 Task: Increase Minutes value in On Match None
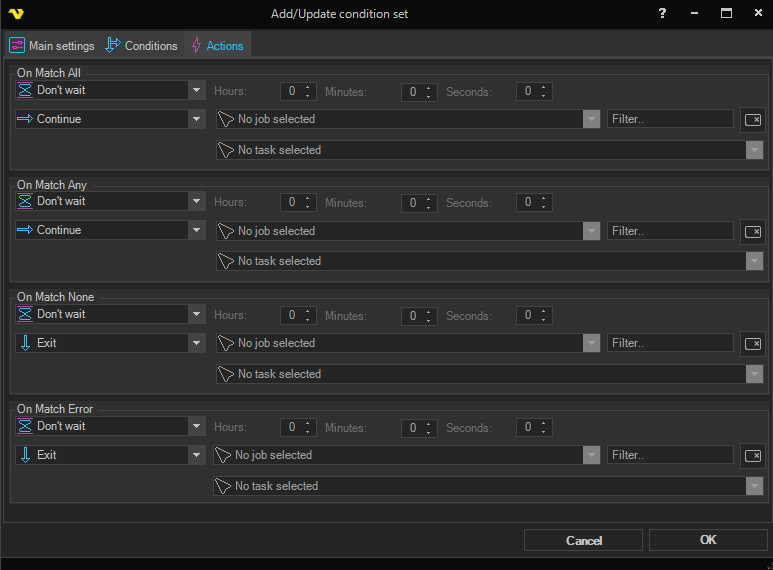(x=429, y=310)
